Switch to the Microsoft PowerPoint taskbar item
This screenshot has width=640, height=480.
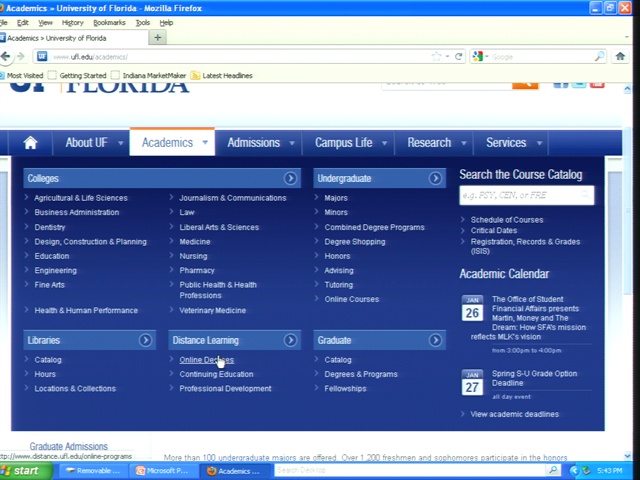[164, 471]
